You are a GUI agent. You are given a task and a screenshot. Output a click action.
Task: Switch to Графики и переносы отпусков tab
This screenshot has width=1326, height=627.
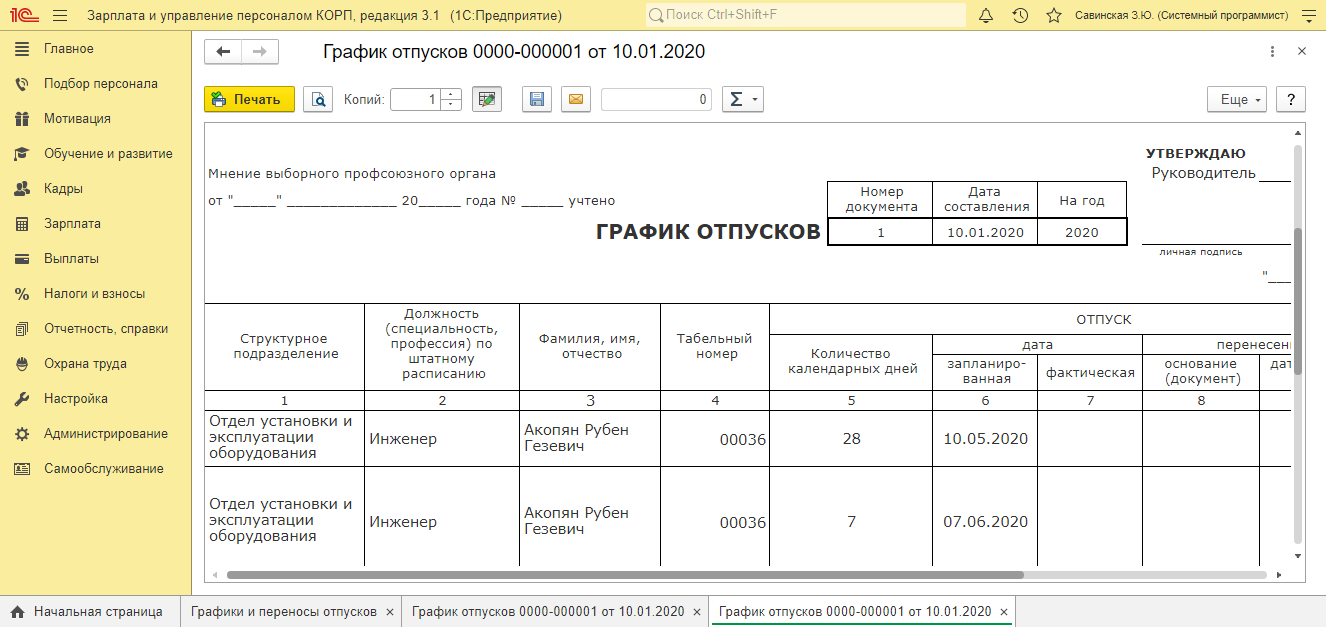tap(284, 611)
